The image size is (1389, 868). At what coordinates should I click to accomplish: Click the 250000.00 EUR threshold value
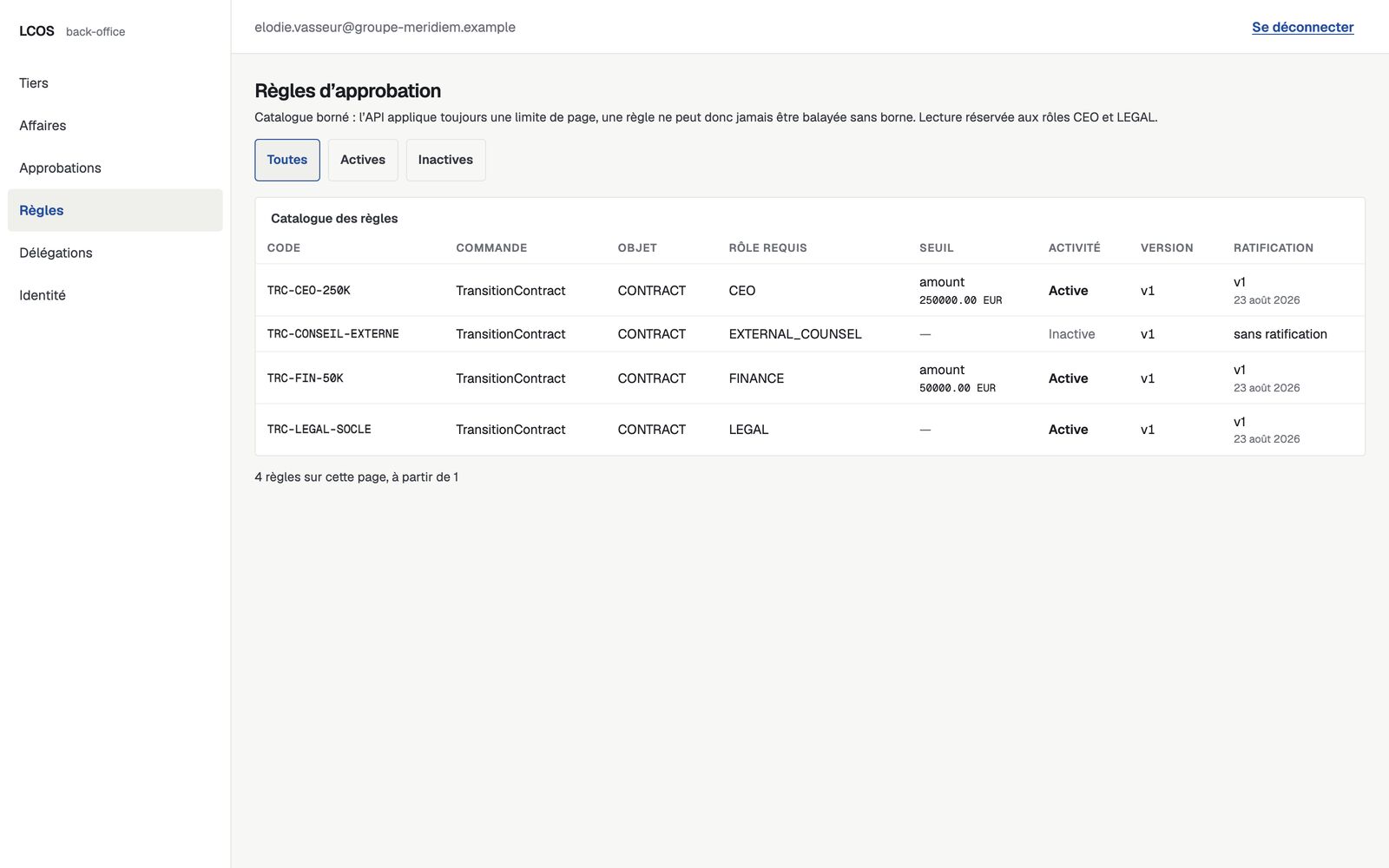(961, 300)
